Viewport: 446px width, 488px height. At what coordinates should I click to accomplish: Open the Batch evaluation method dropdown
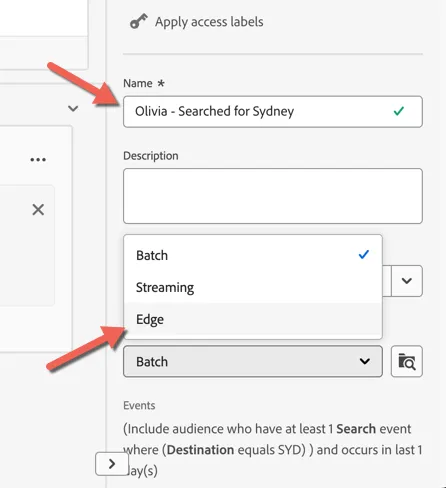pos(253,361)
